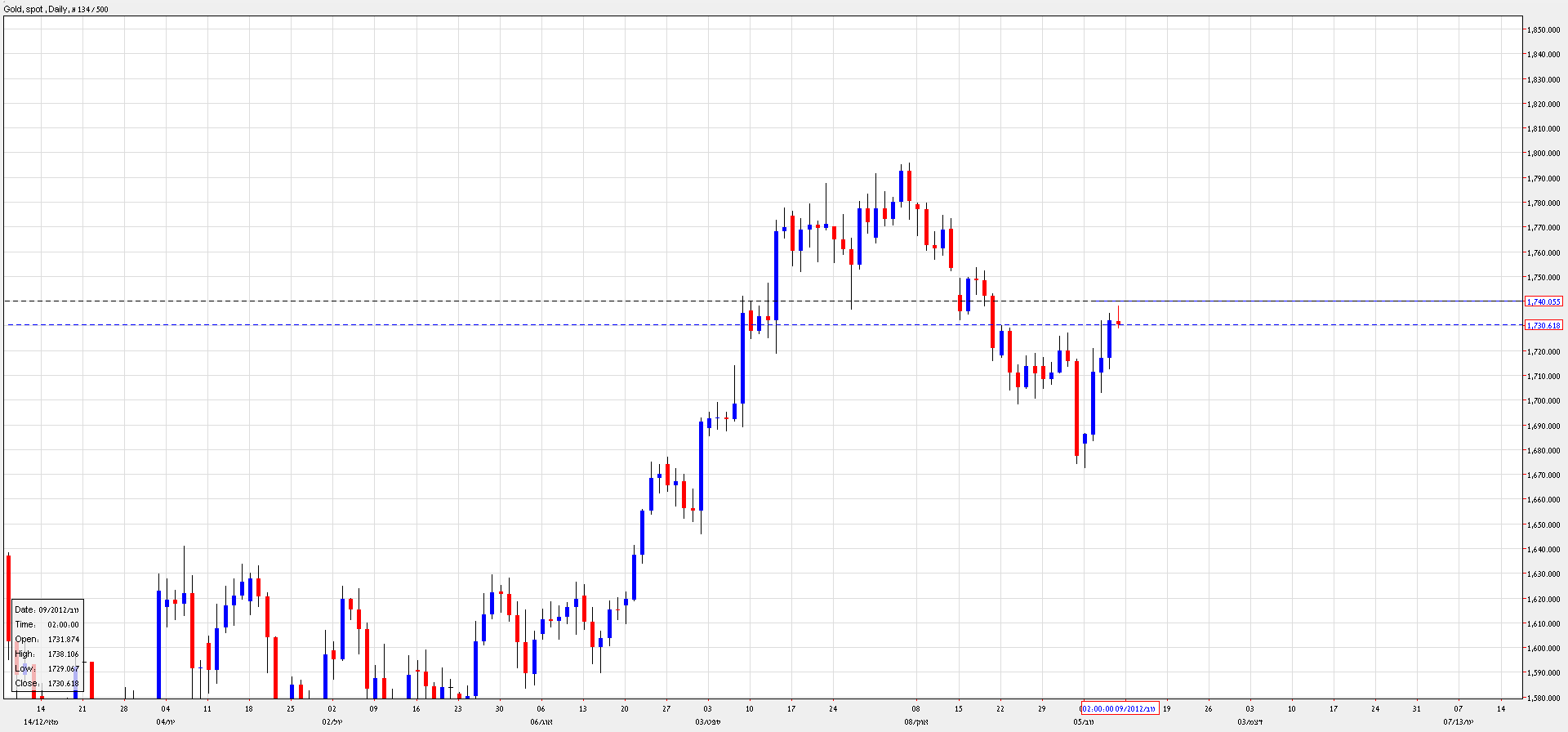This screenshot has height=732, width=1568.
Task: Click the High value 1738.106 in data box
Action: coord(63,654)
